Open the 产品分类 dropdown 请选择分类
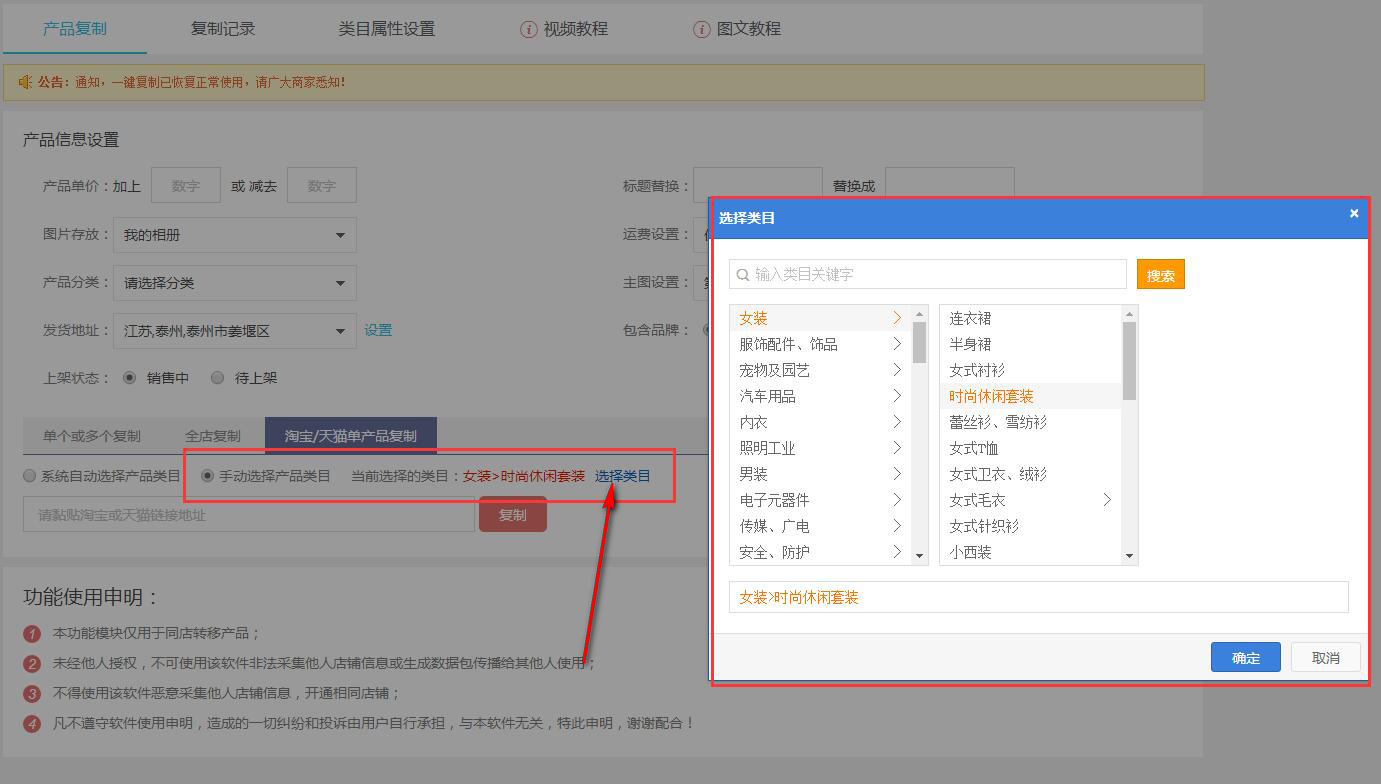 coord(235,283)
